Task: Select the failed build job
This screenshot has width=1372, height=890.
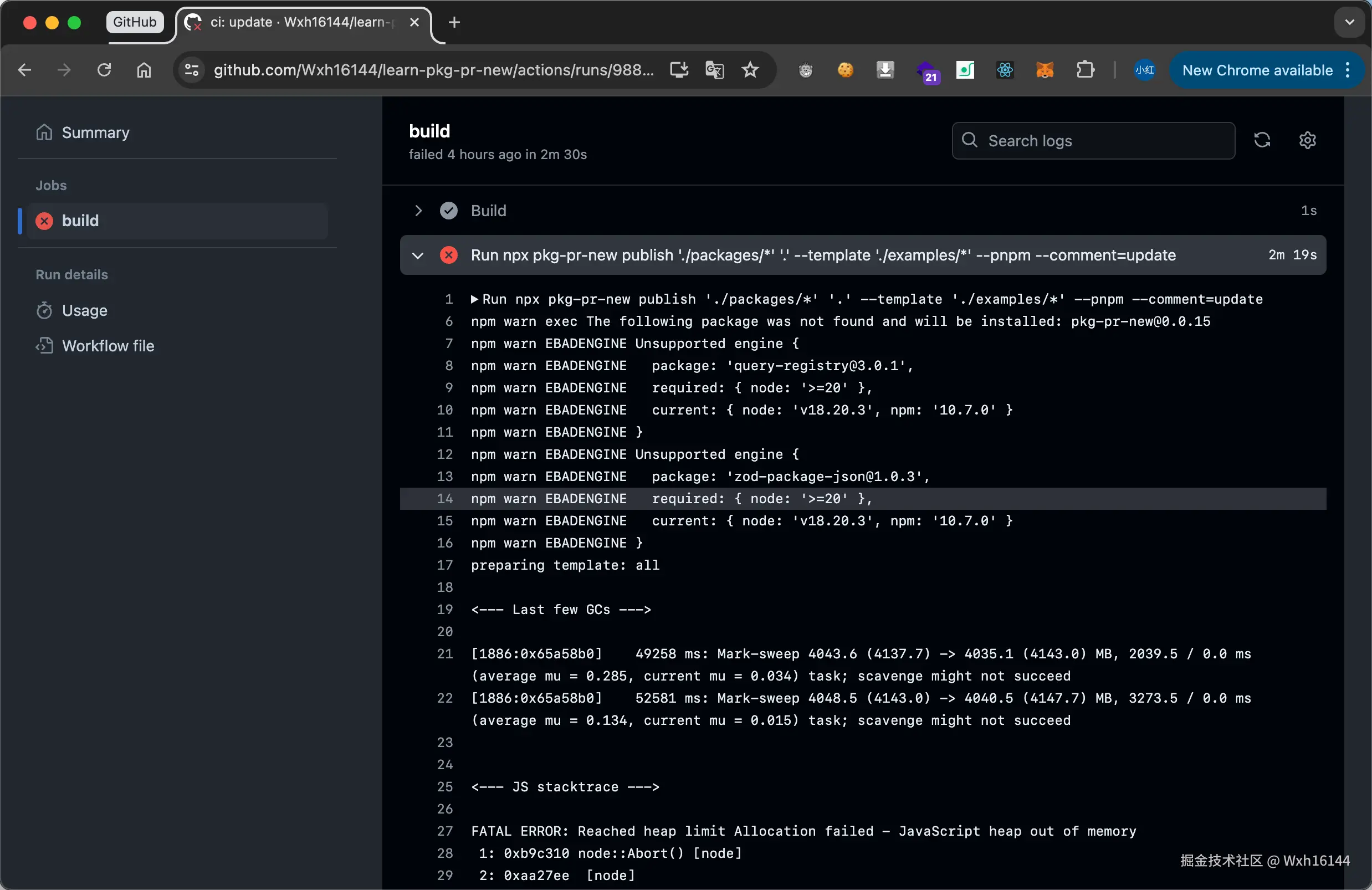Action: pyautogui.click(x=80, y=221)
